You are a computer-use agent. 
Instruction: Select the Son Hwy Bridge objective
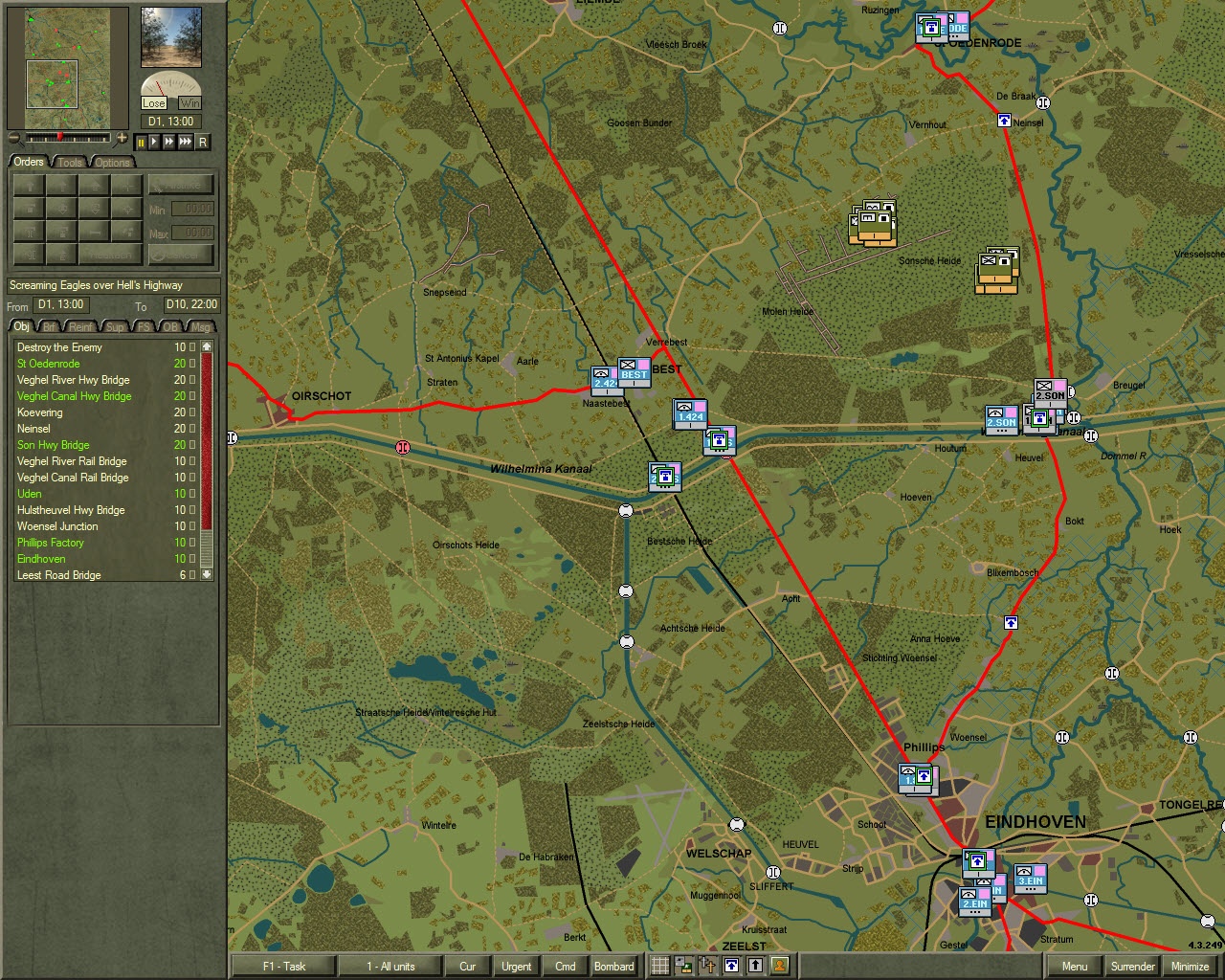[x=53, y=444]
